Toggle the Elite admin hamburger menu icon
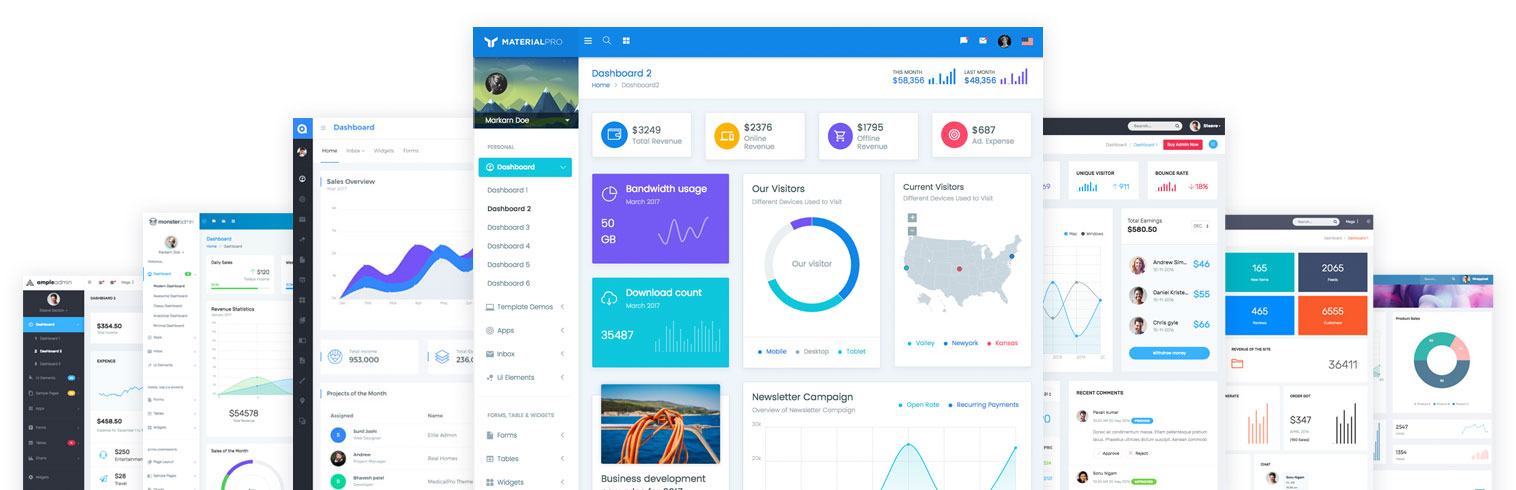 pos(323,128)
